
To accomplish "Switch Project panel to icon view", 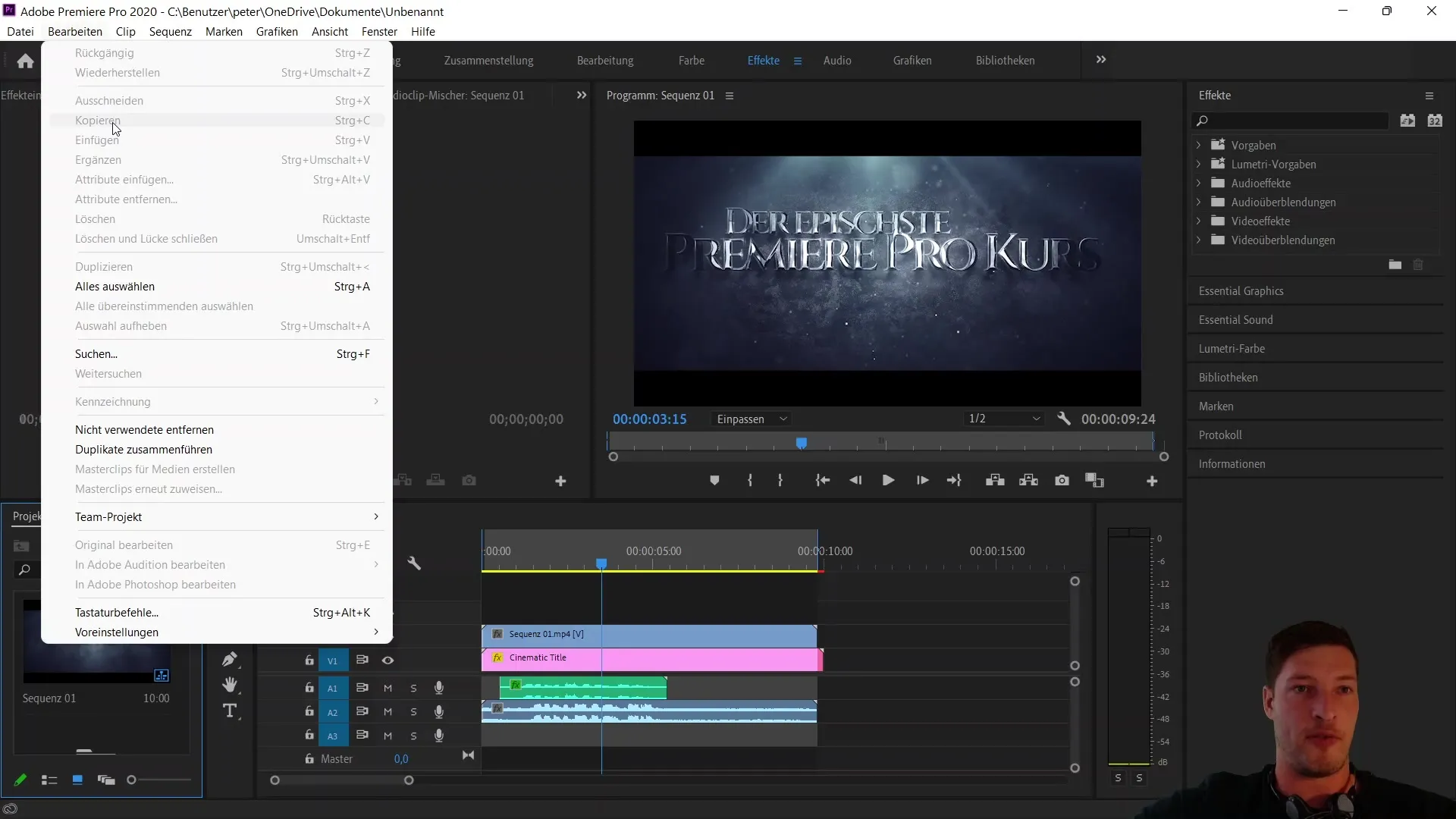I will pyautogui.click(x=77, y=780).
